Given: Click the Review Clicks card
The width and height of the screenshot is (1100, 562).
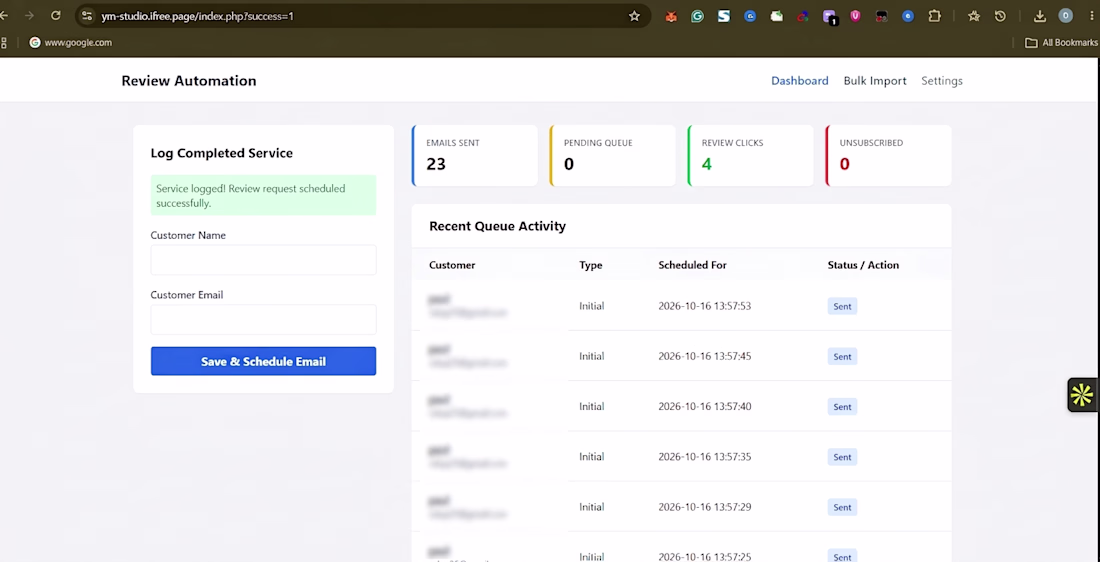Looking at the screenshot, I should [751, 156].
